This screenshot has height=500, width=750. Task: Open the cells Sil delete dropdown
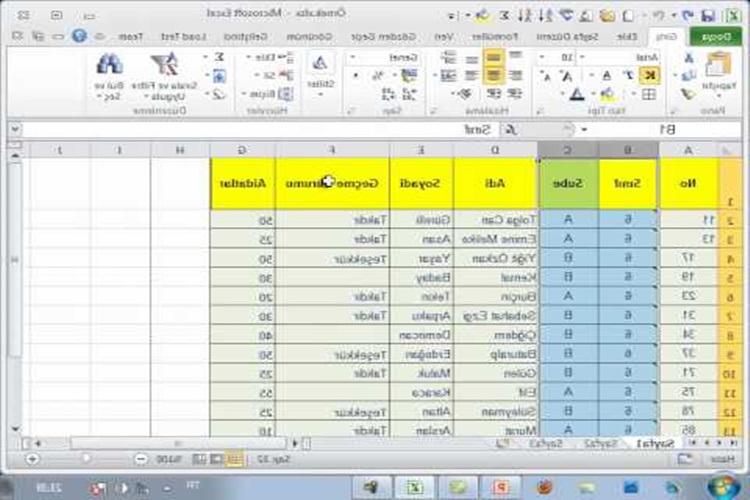pos(274,76)
